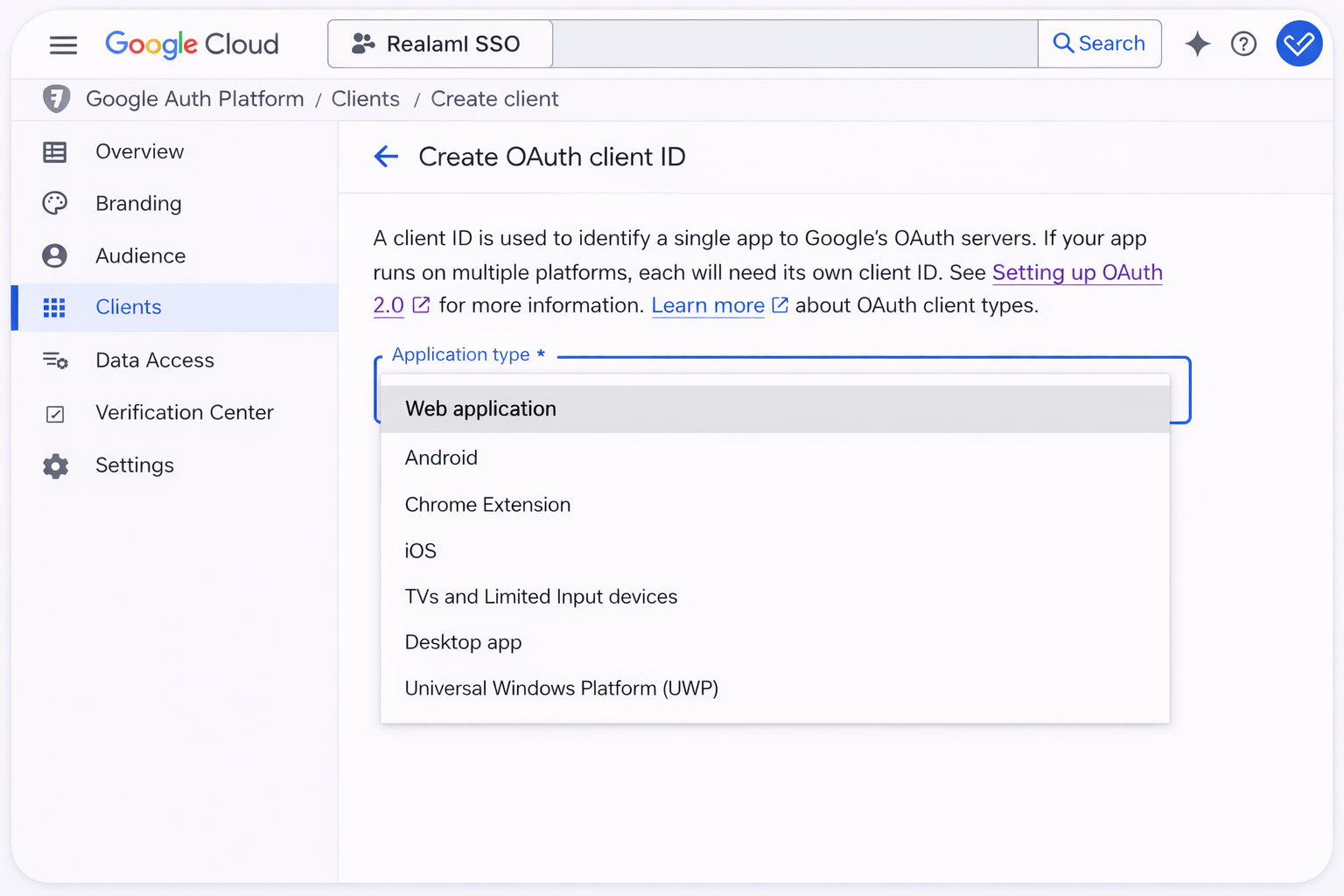
Task: Choose Android as application type
Action: (x=441, y=458)
